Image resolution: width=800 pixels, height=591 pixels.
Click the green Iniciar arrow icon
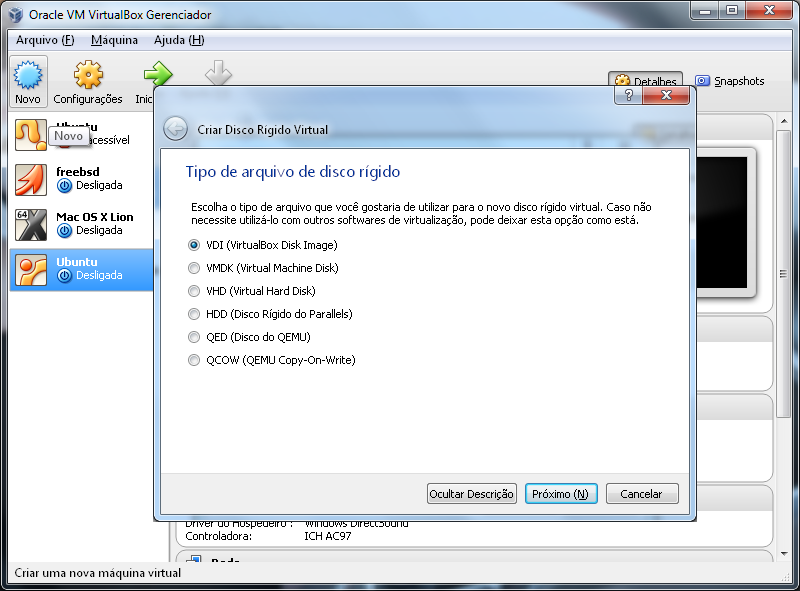158,73
